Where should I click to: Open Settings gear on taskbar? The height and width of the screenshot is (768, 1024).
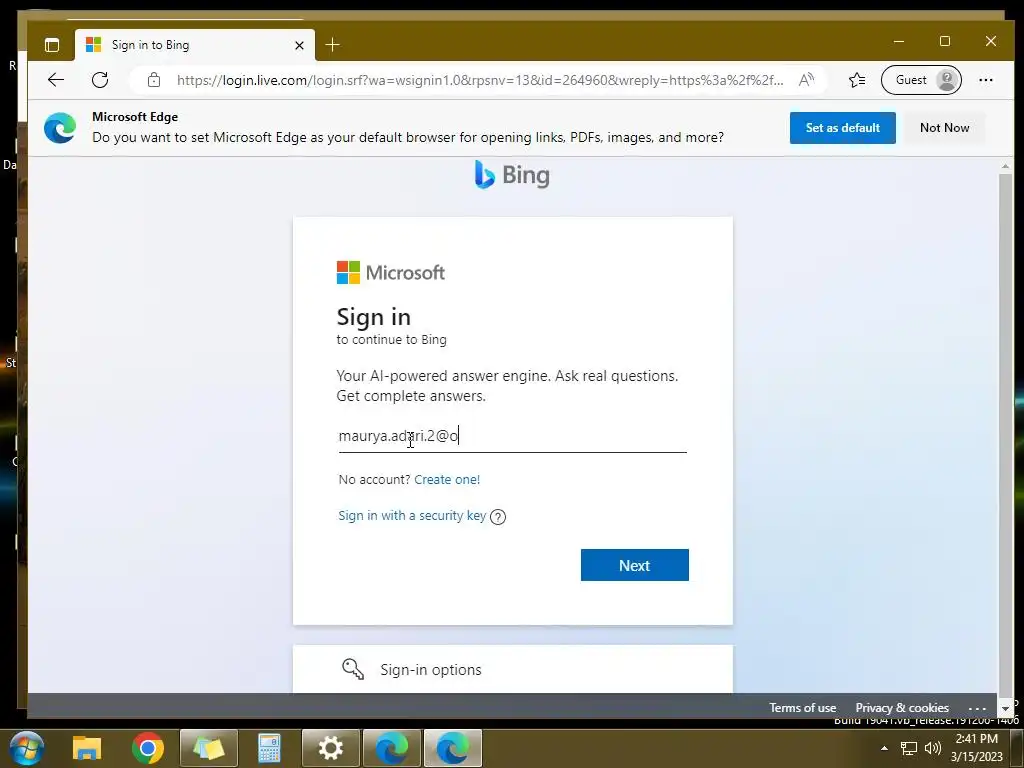[x=330, y=748]
